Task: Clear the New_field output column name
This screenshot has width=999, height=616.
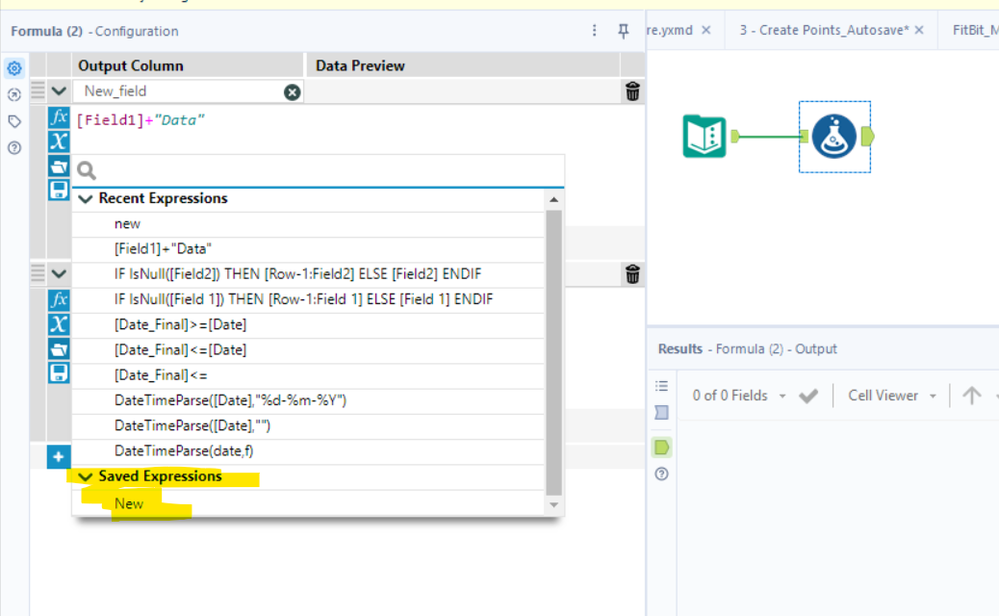Action: (x=292, y=92)
